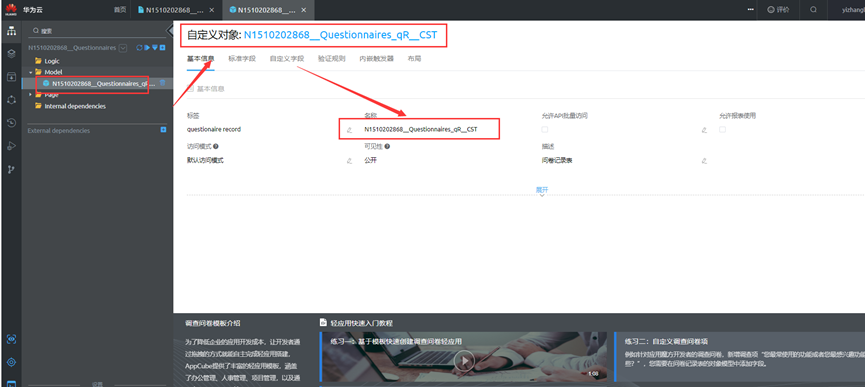Click the object title link N1510202868__Questionnaires_qR__CST

pos(340,35)
